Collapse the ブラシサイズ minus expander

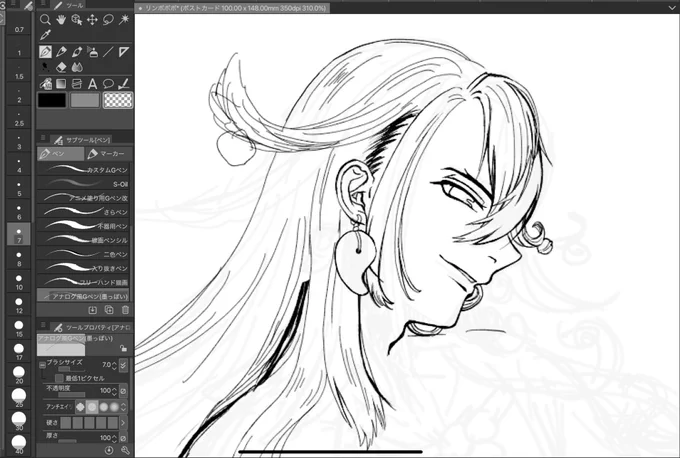(x=42, y=365)
